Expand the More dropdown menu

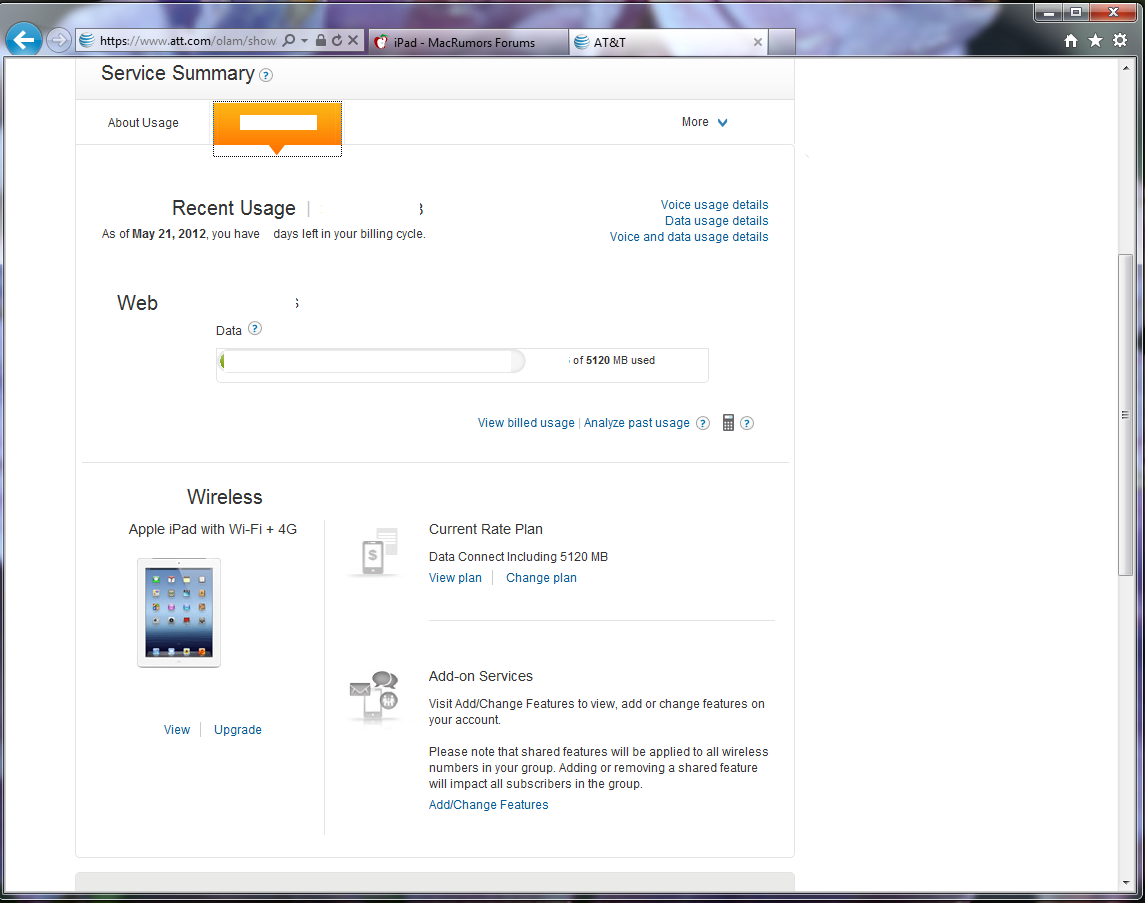pyautogui.click(x=705, y=122)
